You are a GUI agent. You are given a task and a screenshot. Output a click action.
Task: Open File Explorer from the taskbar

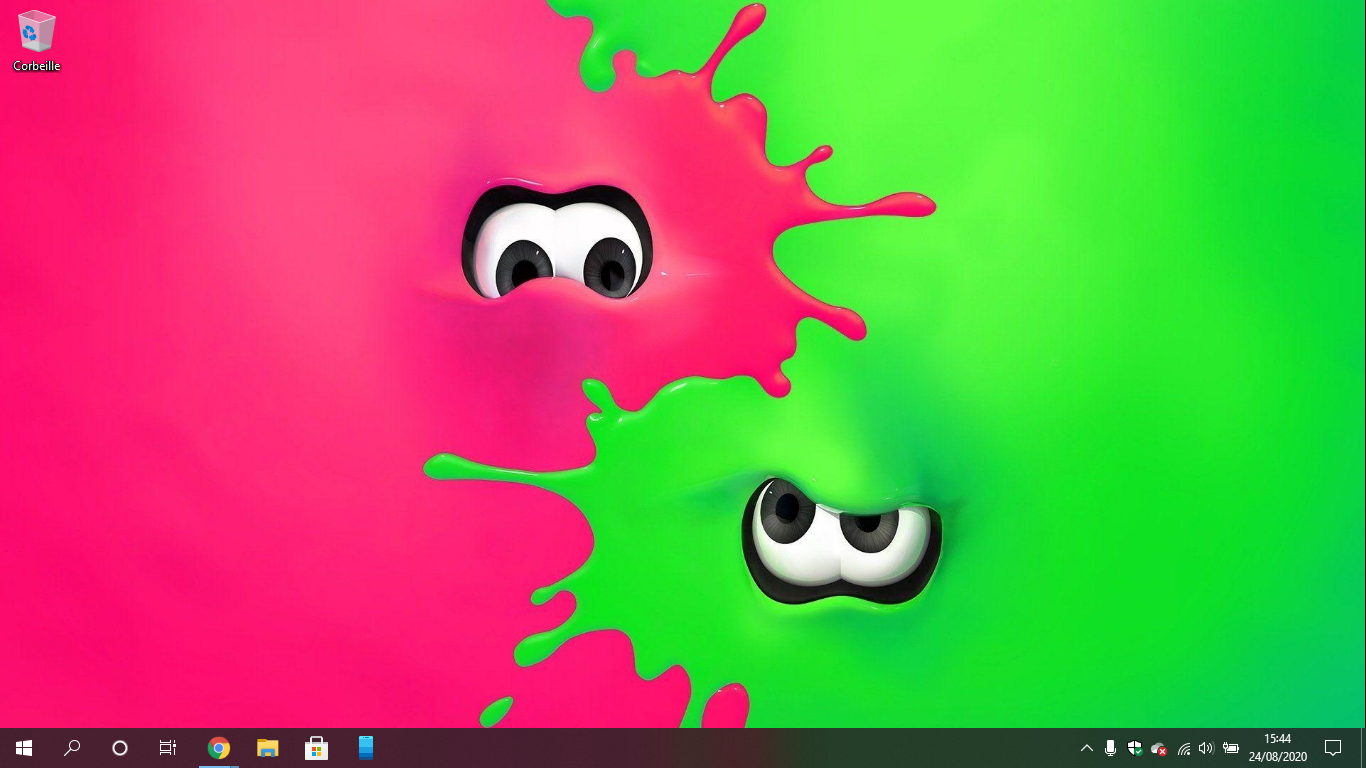tap(267, 747)
